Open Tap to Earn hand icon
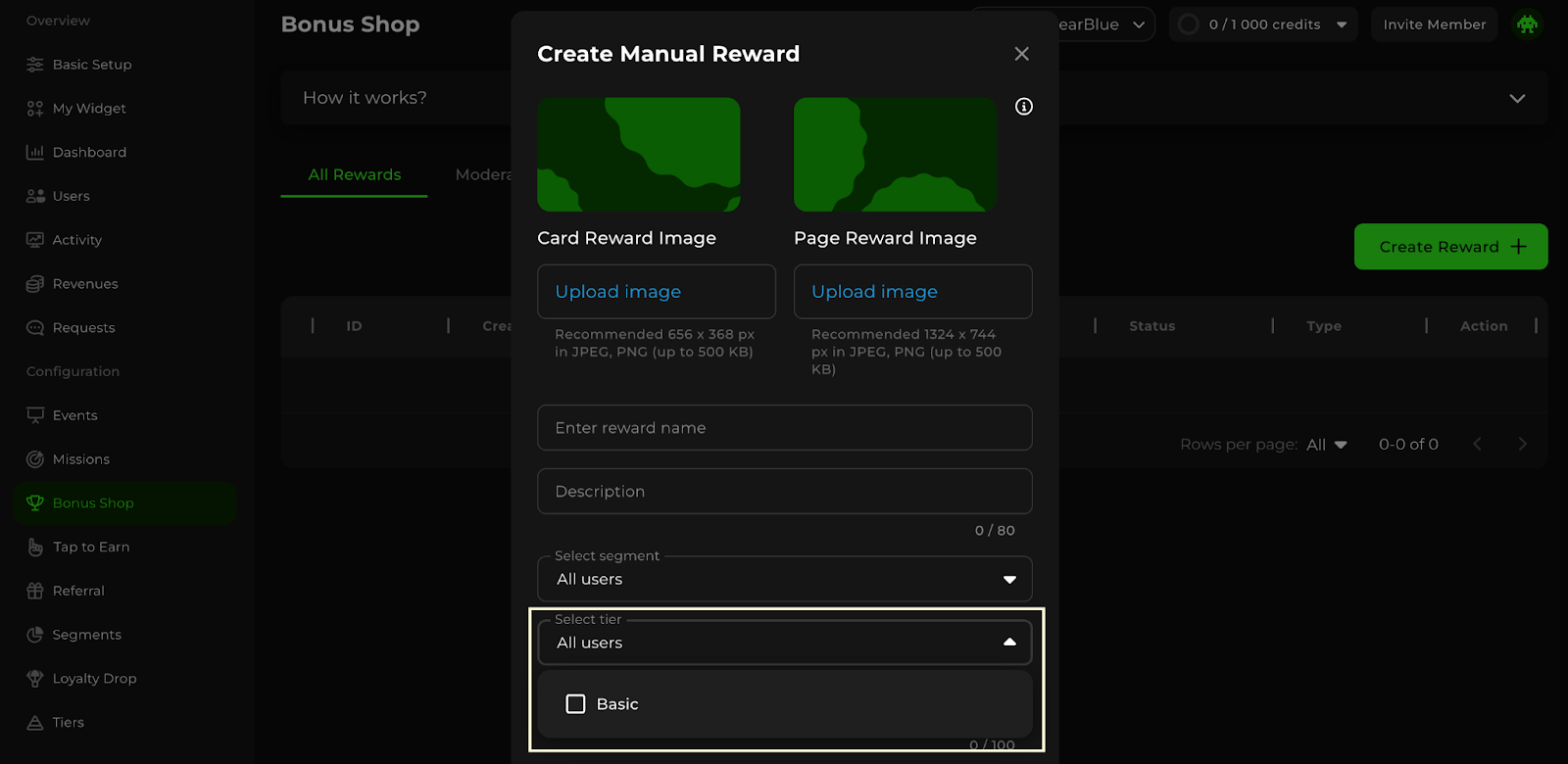 [35, 548]
